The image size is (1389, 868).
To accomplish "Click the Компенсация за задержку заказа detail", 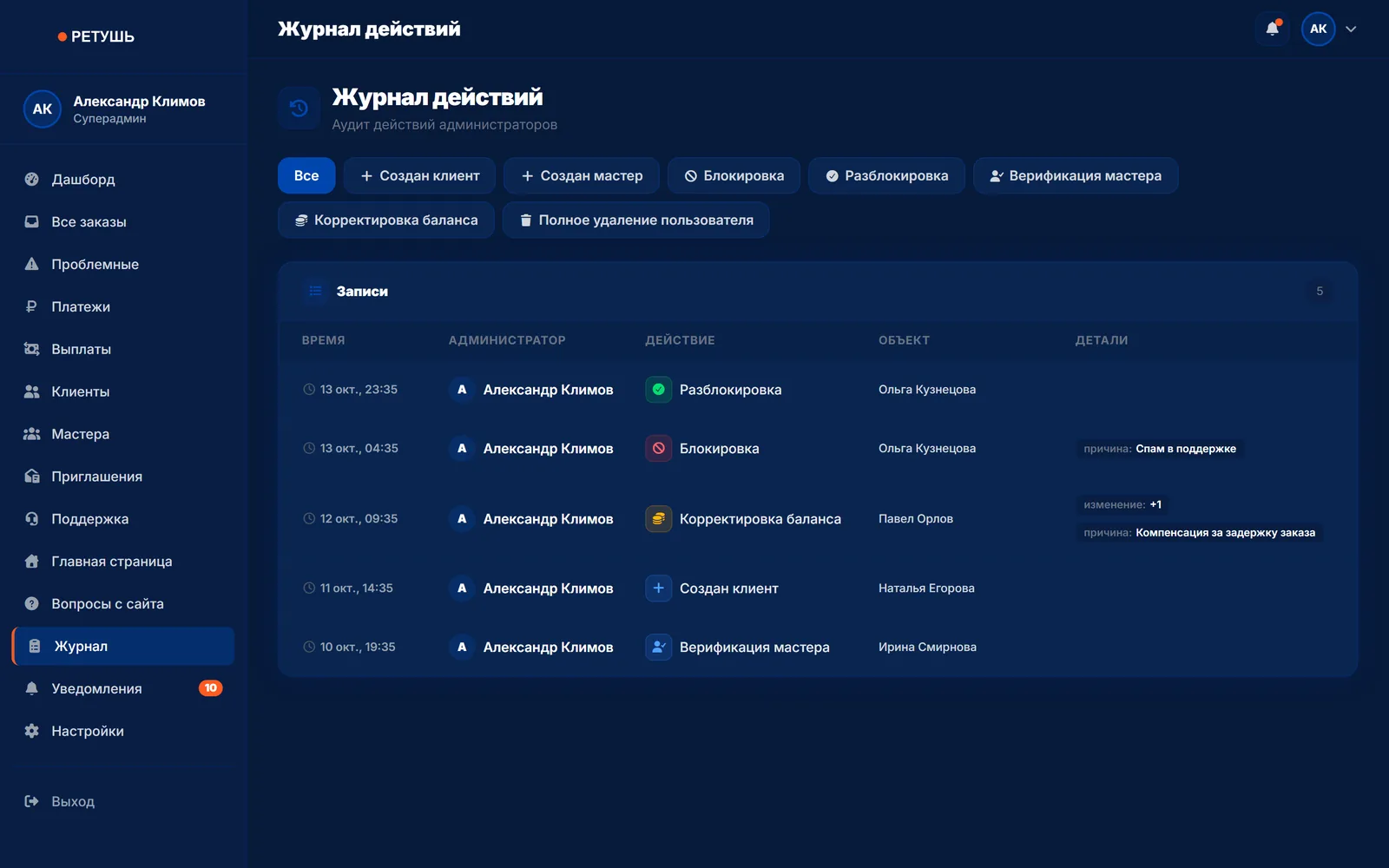I will (x=1199, y=533).
